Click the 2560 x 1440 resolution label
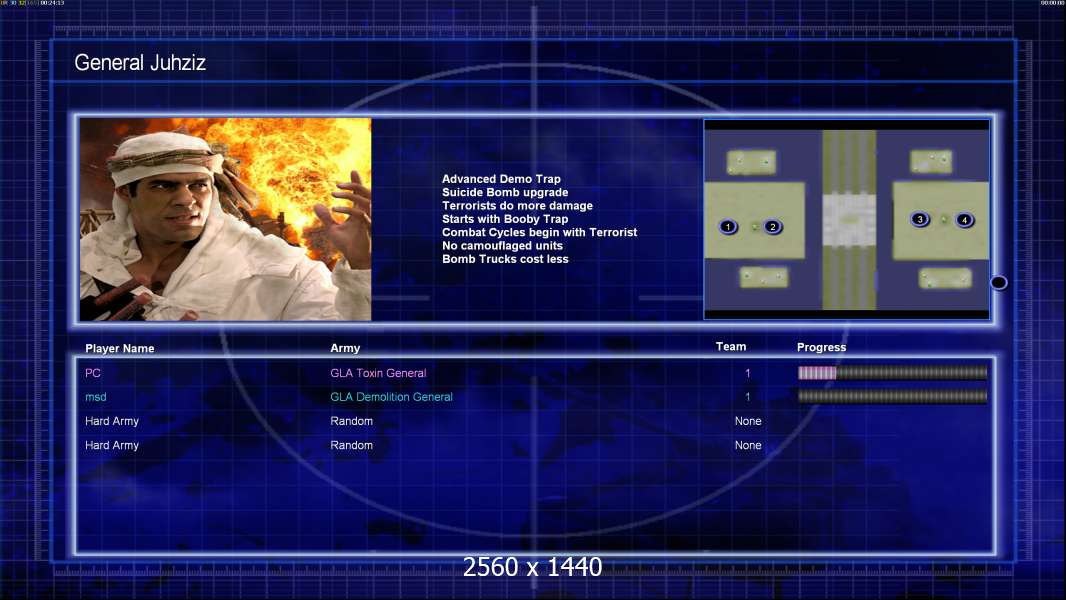Viewport: 1066px width, 600px height. [532, 567]
